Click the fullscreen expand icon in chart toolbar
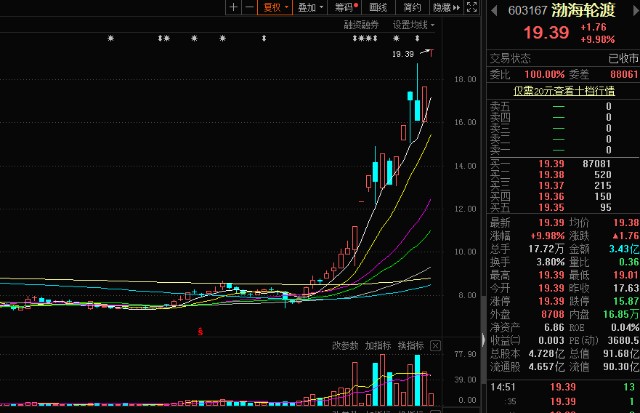Viewport: 640px width, 413px height. point(469,7)
